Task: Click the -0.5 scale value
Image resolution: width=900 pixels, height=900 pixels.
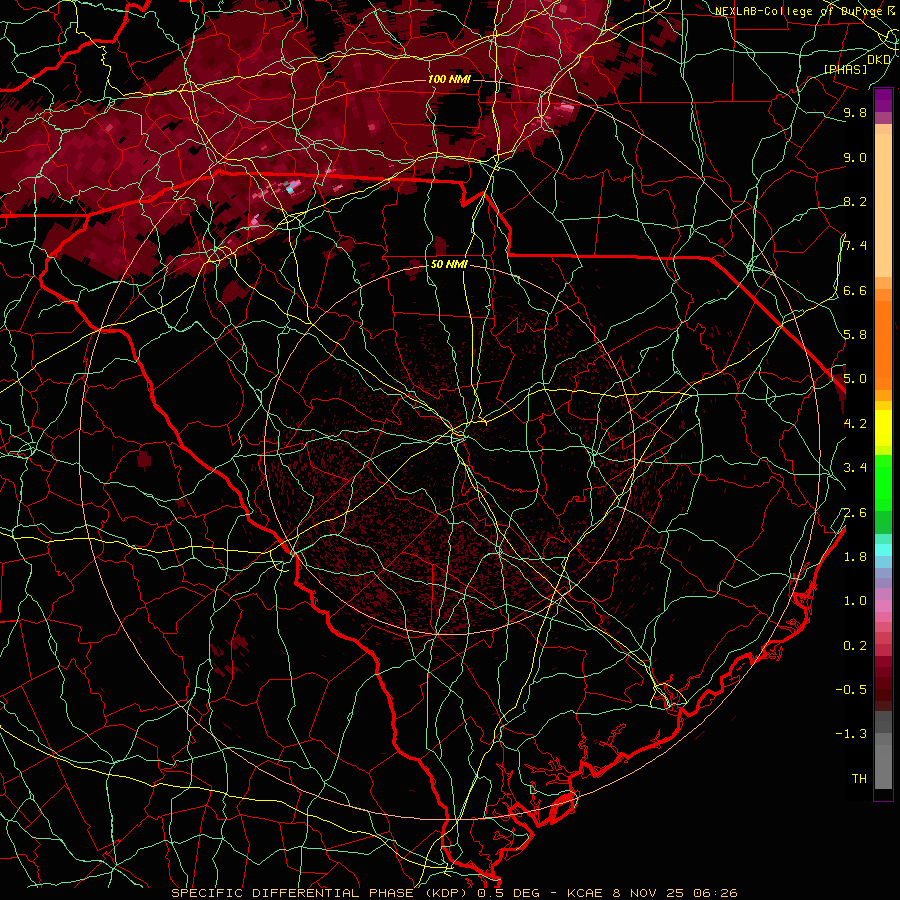Action: (x=851, y=689)
